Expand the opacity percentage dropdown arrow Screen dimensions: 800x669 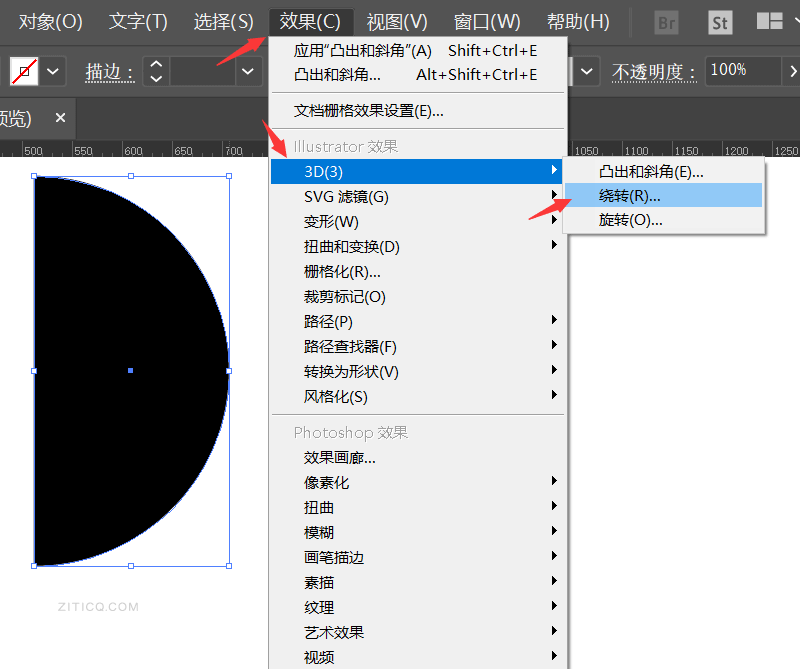point(794,71)
